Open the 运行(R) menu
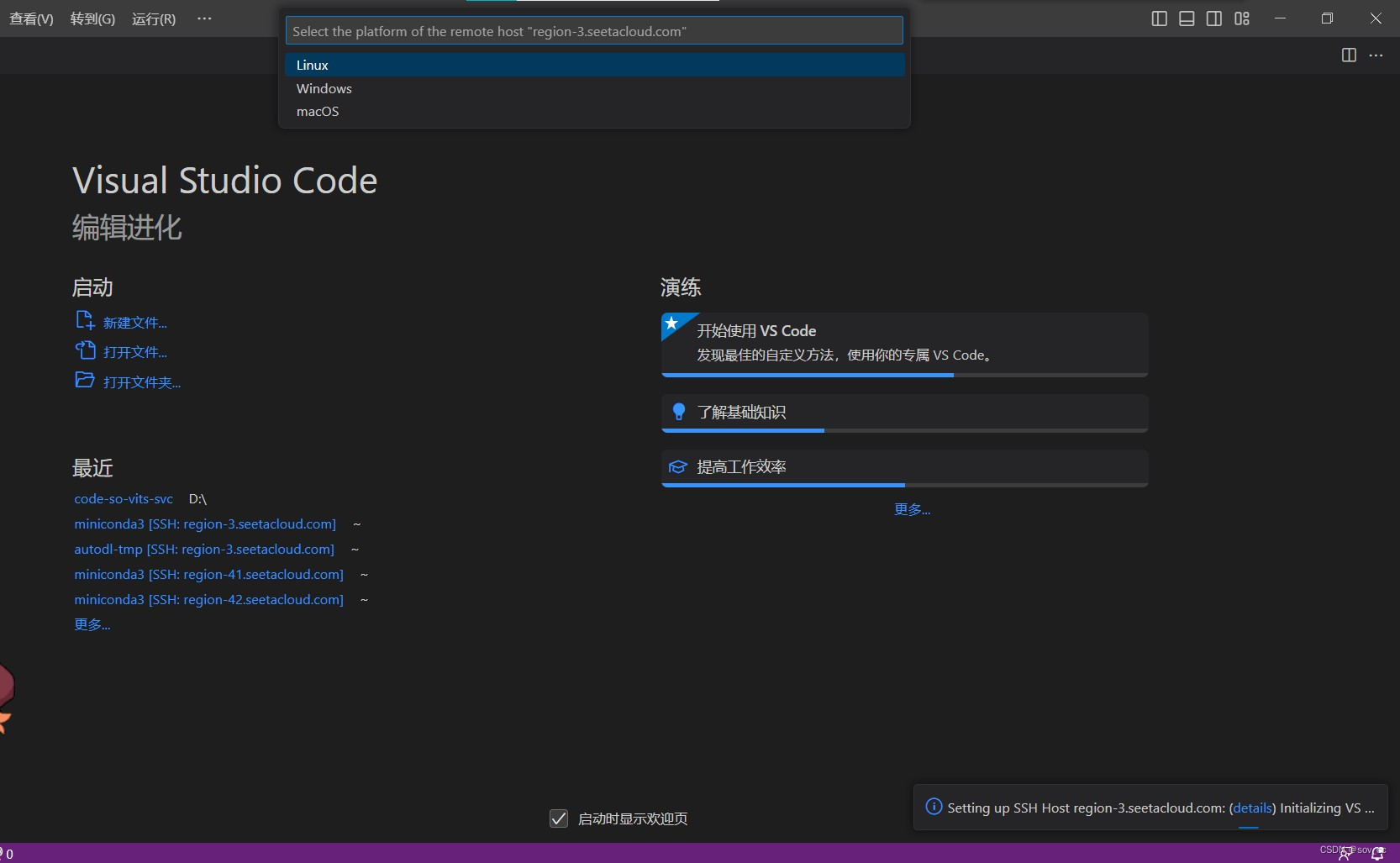 click(x=154, y=18)
